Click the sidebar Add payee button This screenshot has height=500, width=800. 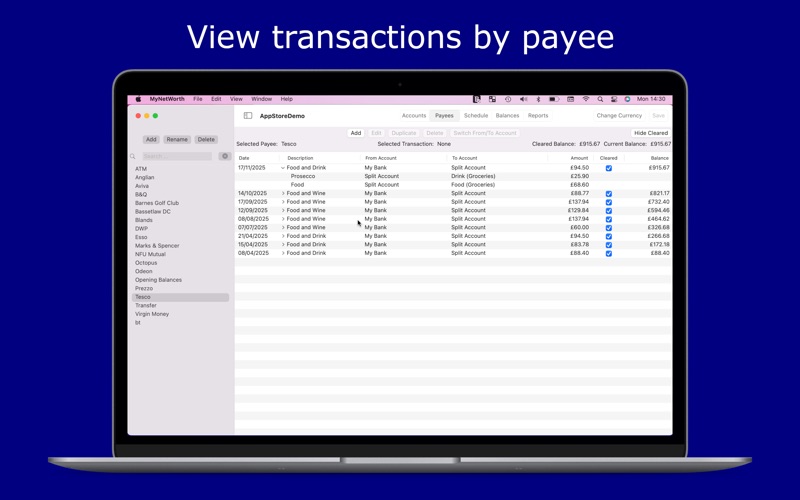[x=151, y=140]
